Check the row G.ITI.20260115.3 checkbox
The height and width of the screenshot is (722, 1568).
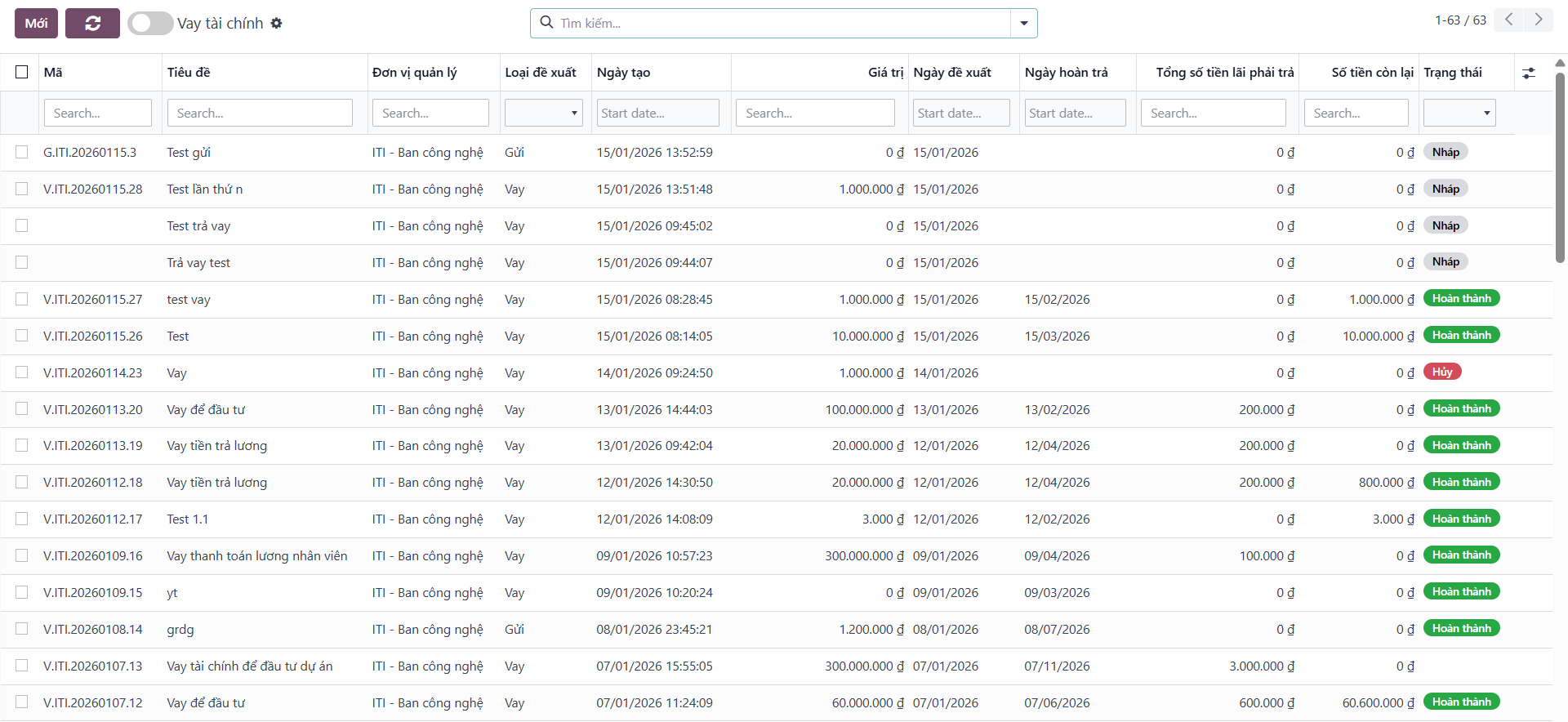[x=22, y=152]
